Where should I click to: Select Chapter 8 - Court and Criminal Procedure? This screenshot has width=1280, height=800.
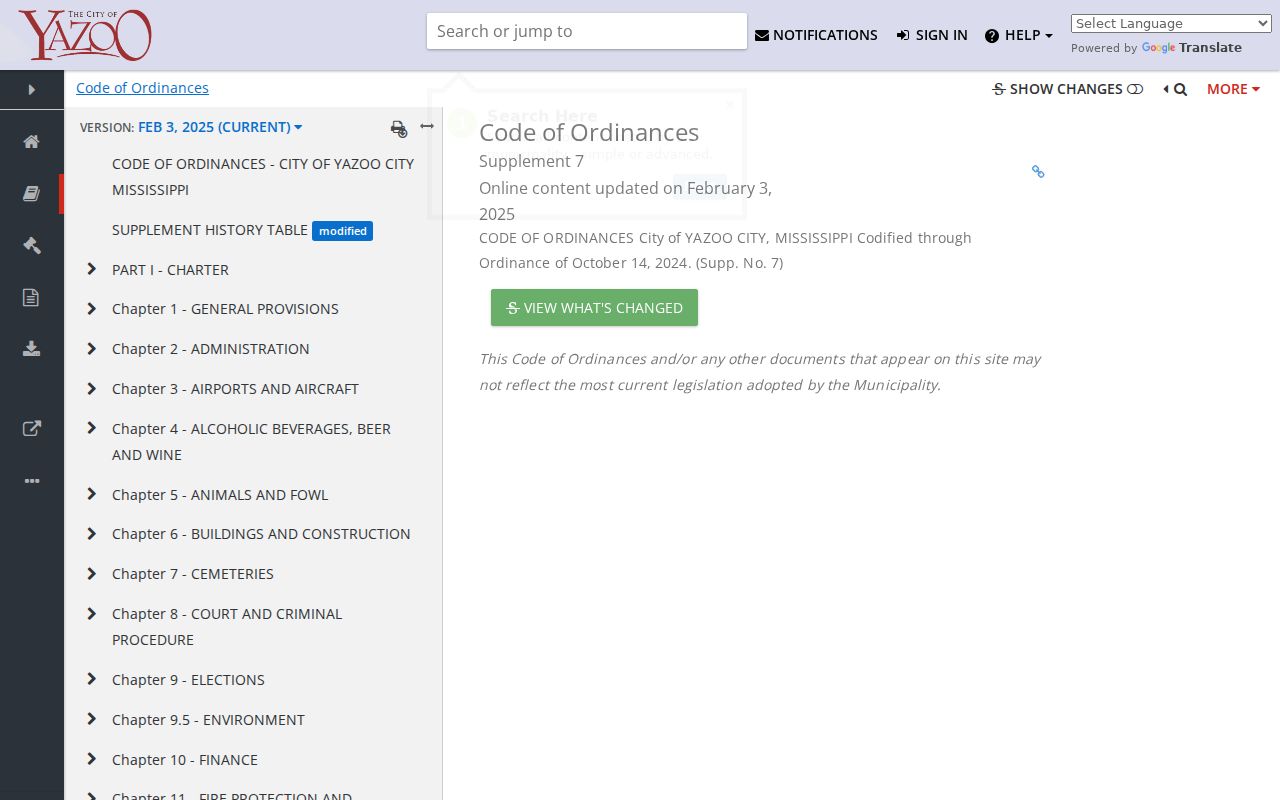227,627
